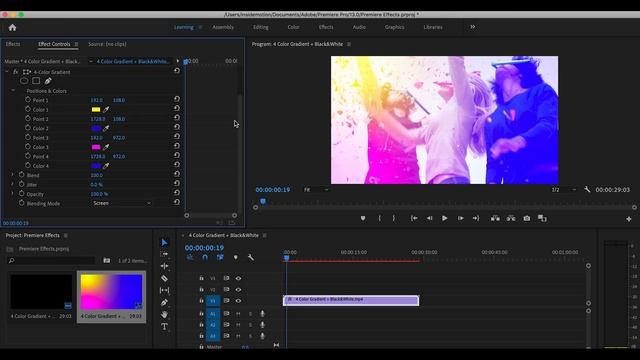
Task: Open Blending Mode Screen dropdown
Action: coord(121,203)
